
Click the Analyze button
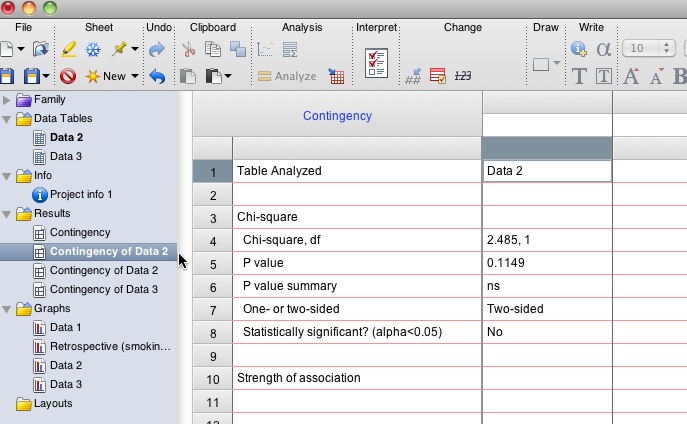point(287,76)
